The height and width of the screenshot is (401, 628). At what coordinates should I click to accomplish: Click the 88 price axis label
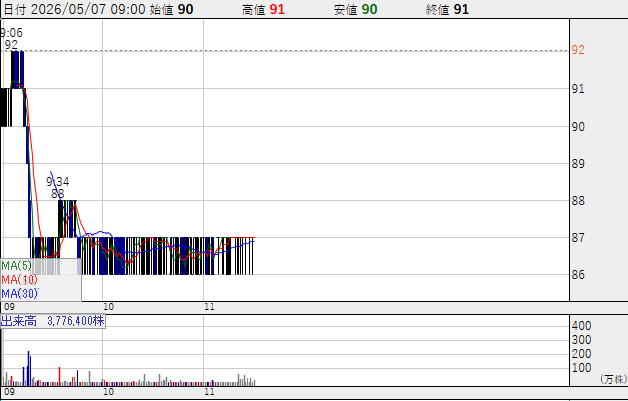tap(578, 200)
